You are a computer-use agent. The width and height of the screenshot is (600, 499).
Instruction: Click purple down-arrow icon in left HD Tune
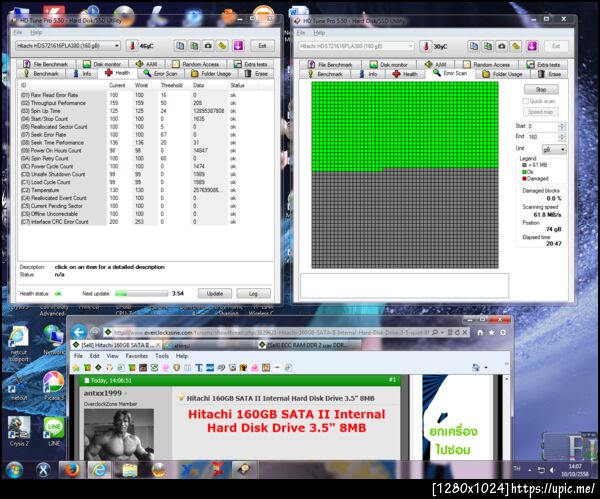238,46
